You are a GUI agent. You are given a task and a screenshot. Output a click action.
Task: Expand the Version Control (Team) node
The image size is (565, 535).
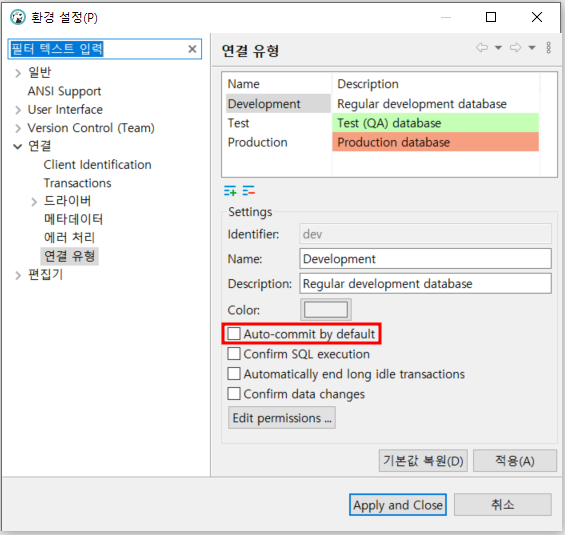[x=18, y=128]
